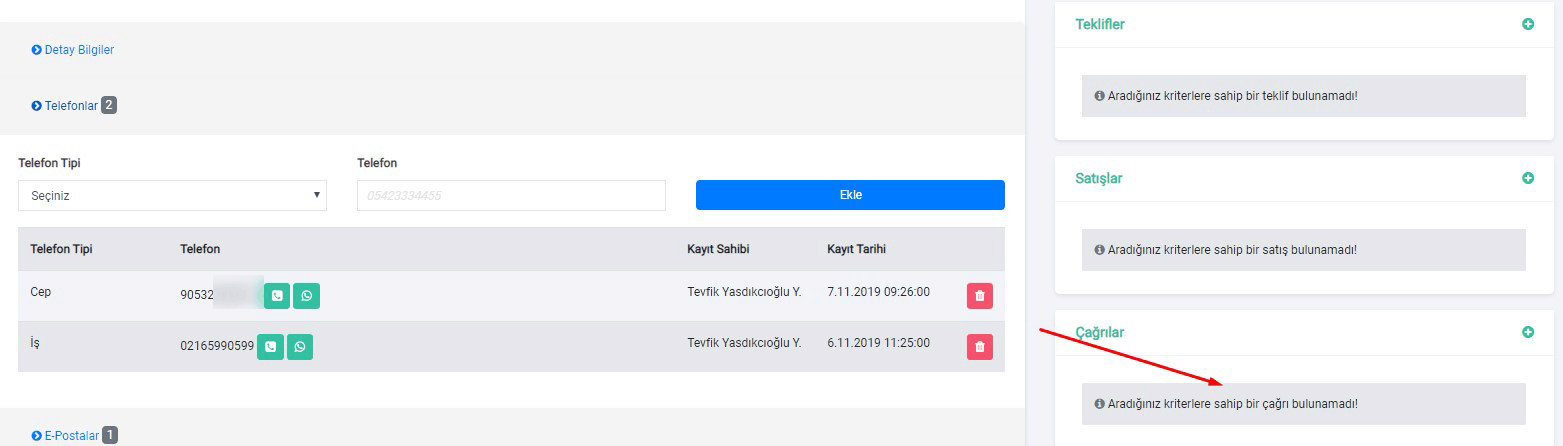Click the Kayıt Sahibi column header
The height and width of the screenshot is (446, 1563).
click(x=718, y=249)
